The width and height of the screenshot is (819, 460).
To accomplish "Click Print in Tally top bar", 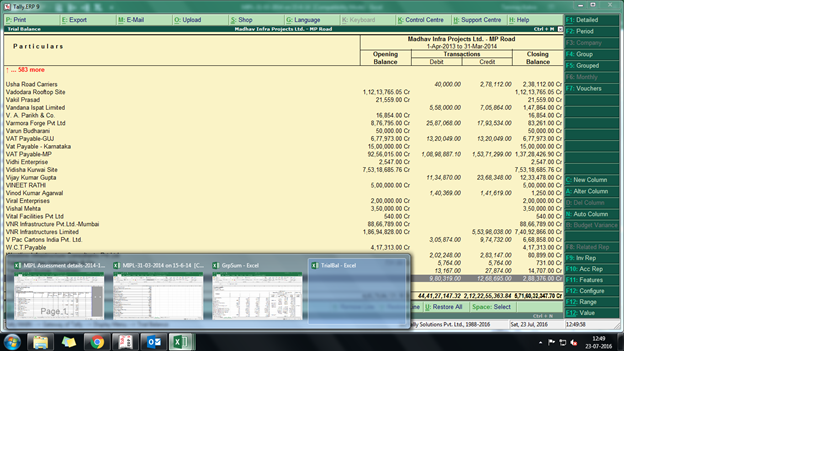I will (31, 20).
